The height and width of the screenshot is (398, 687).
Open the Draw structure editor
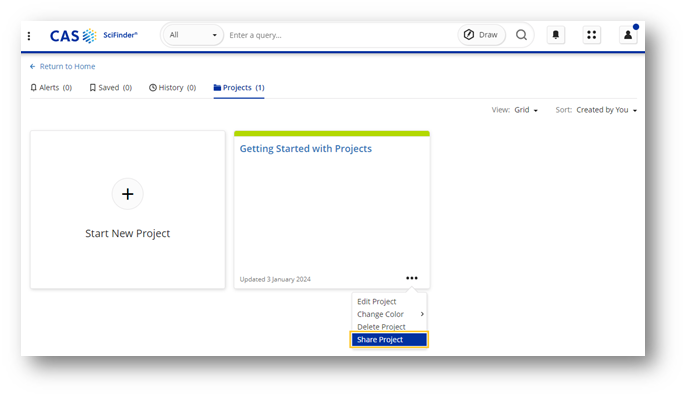coord(481,35)
